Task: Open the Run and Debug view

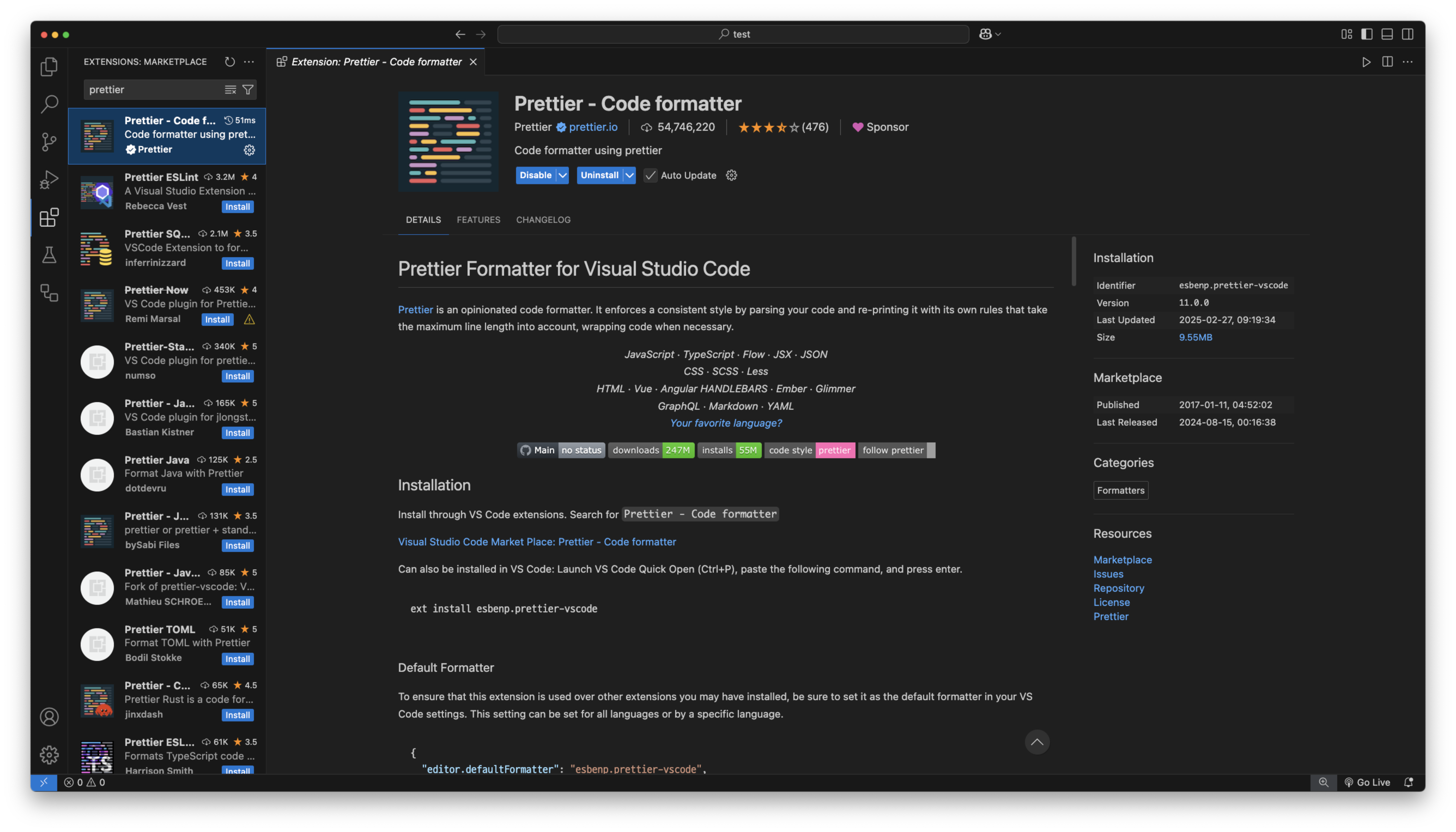Action: [49, 180]
